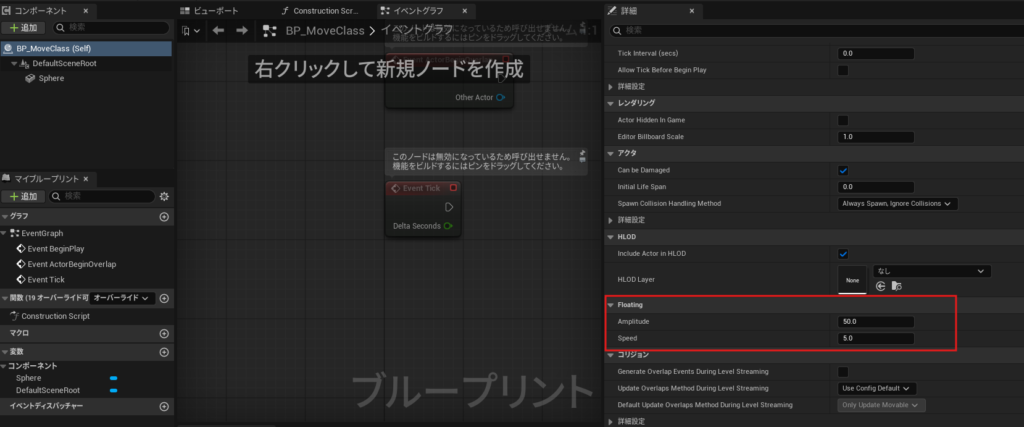Click the graph navigate back arrow

tap(219, 30)
